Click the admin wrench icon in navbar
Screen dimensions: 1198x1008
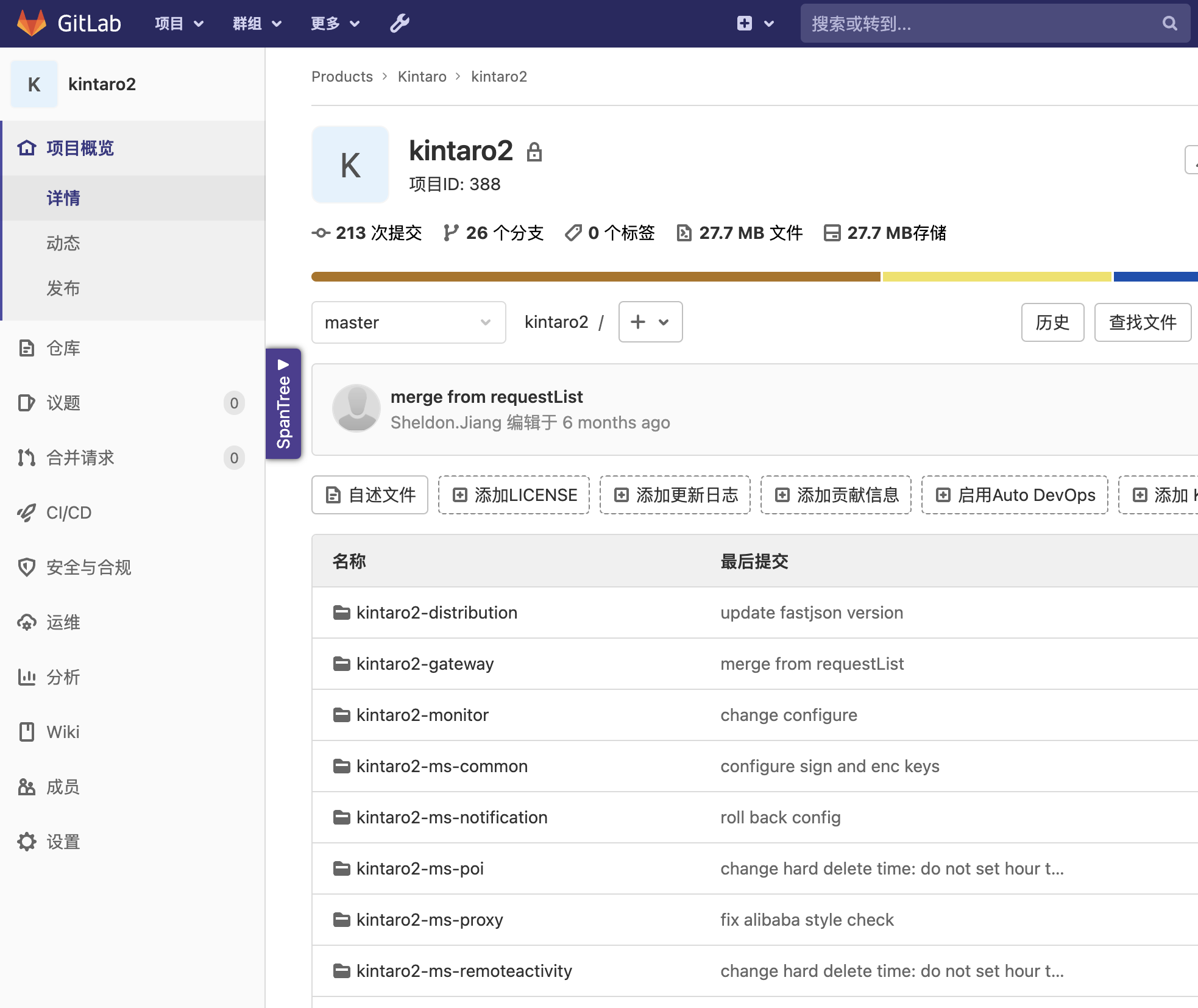pyautogui.click(x=399, y=23)
